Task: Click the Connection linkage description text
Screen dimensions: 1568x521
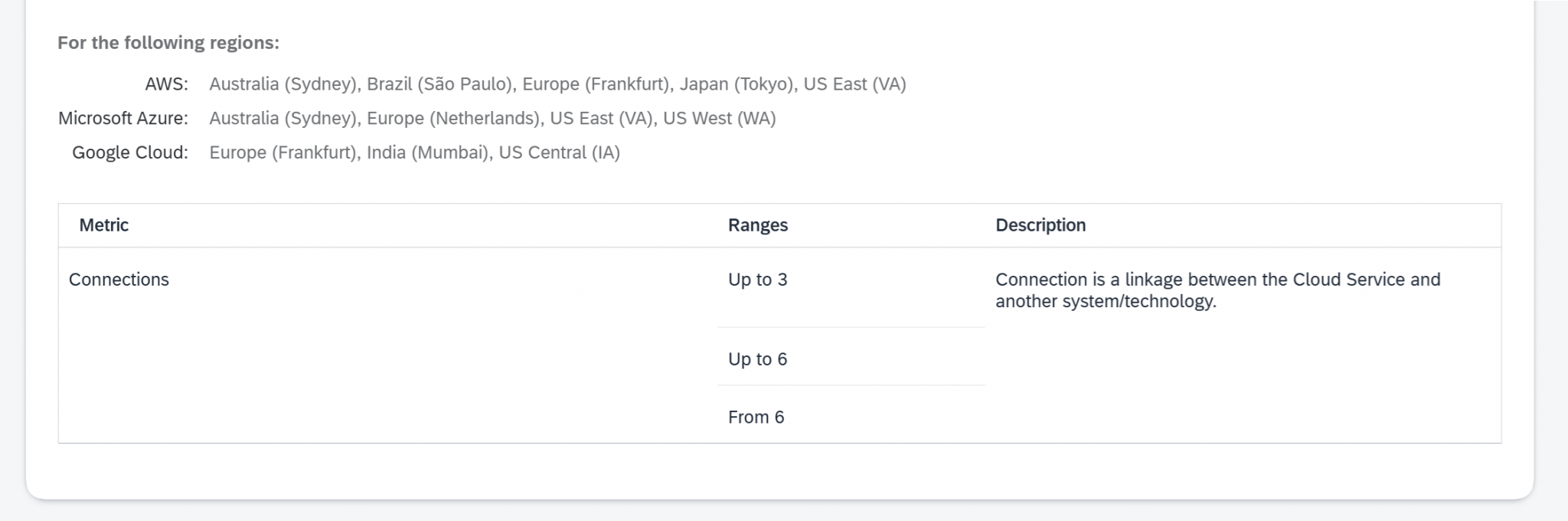Action: click(1217, 290)
